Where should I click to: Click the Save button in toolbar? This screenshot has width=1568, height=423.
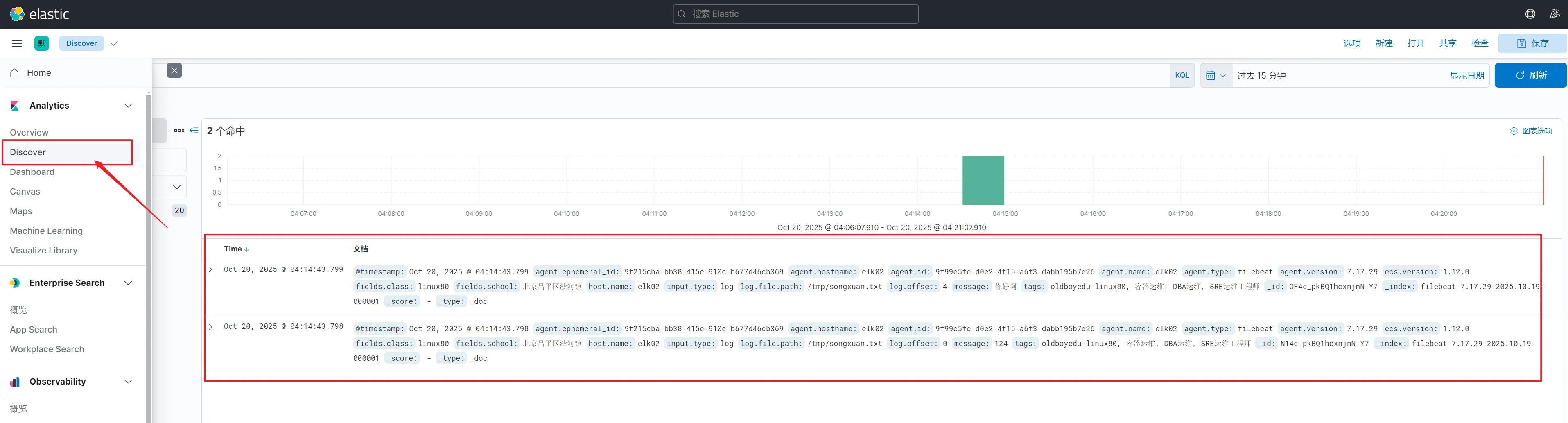pos(1532,43)
